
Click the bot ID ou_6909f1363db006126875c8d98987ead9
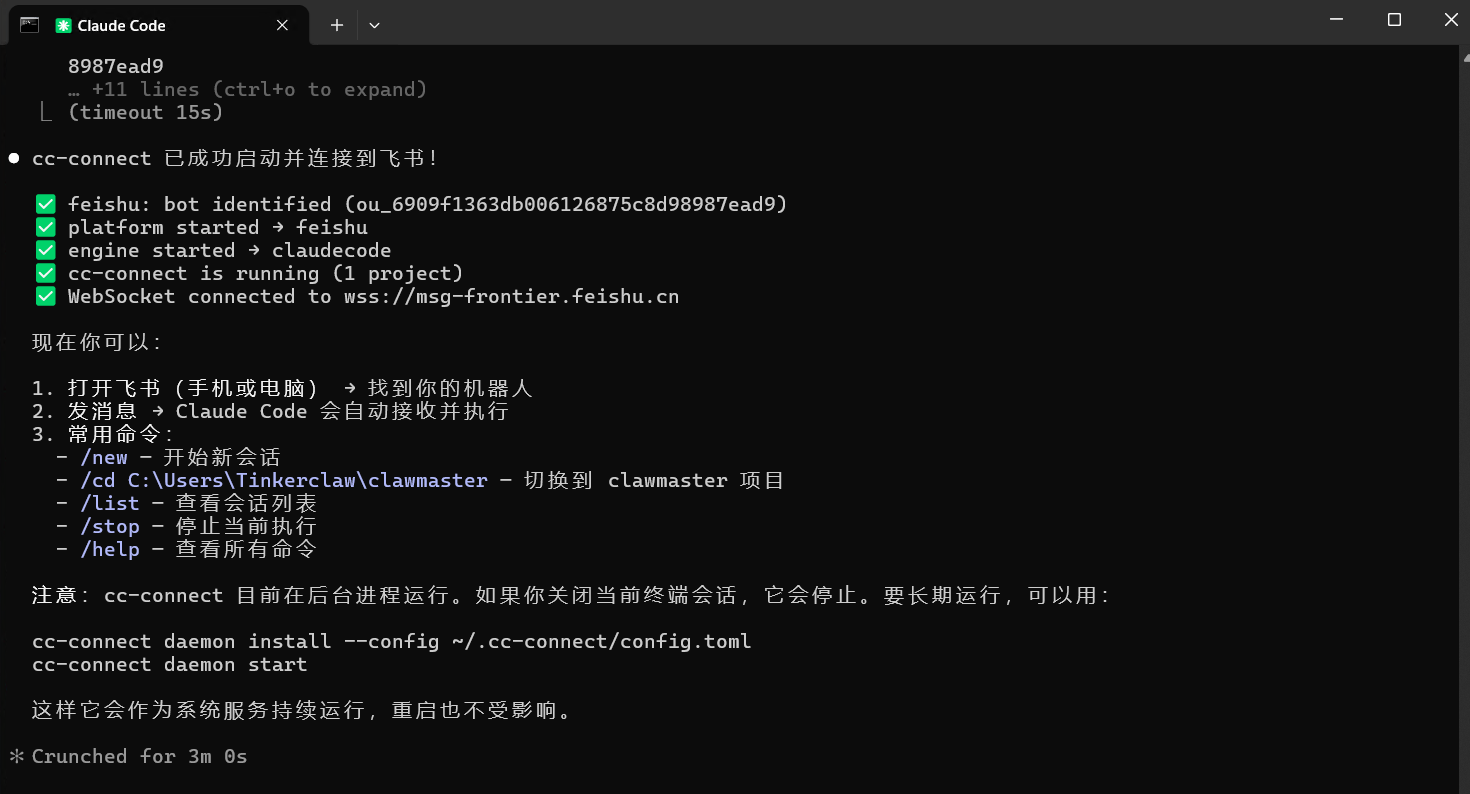(566, 205)
